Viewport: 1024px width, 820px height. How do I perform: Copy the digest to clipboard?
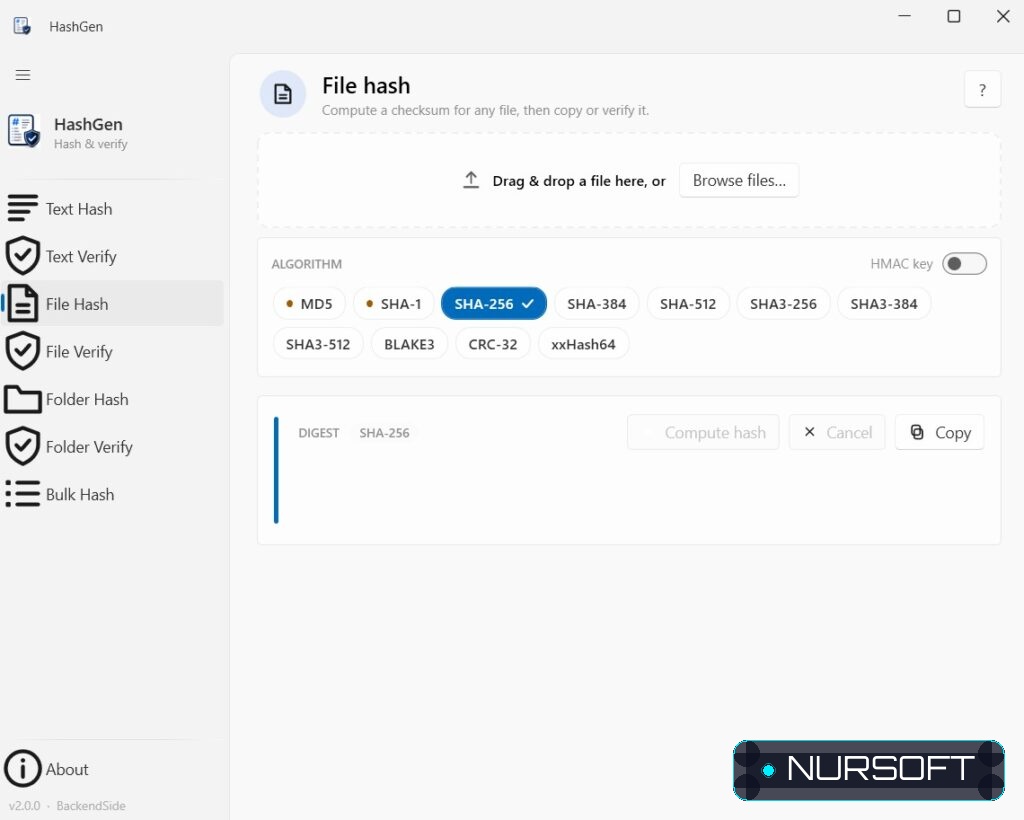[x=940, y=432]
